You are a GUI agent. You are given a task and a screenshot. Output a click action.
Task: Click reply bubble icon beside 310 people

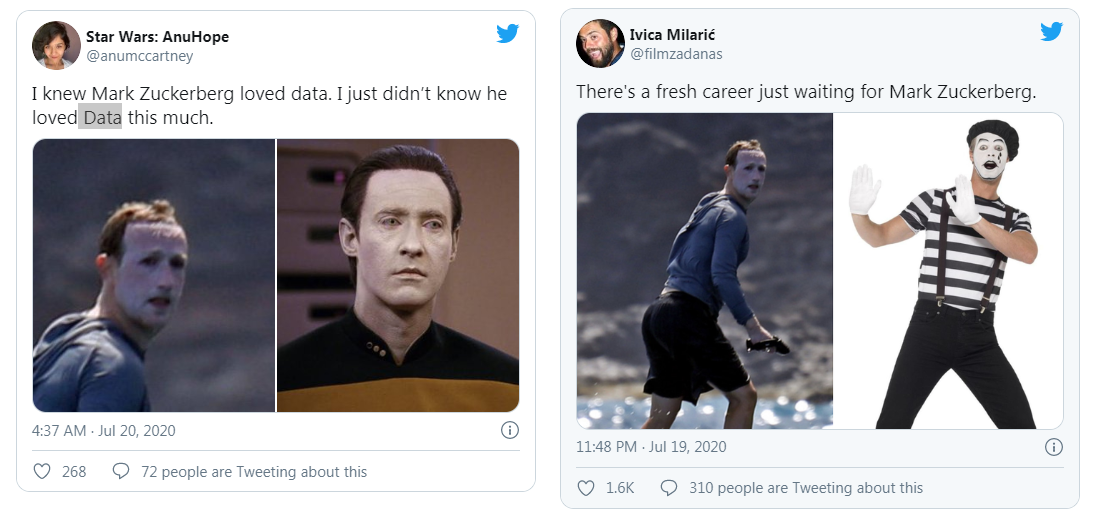(x=669, y=488)
